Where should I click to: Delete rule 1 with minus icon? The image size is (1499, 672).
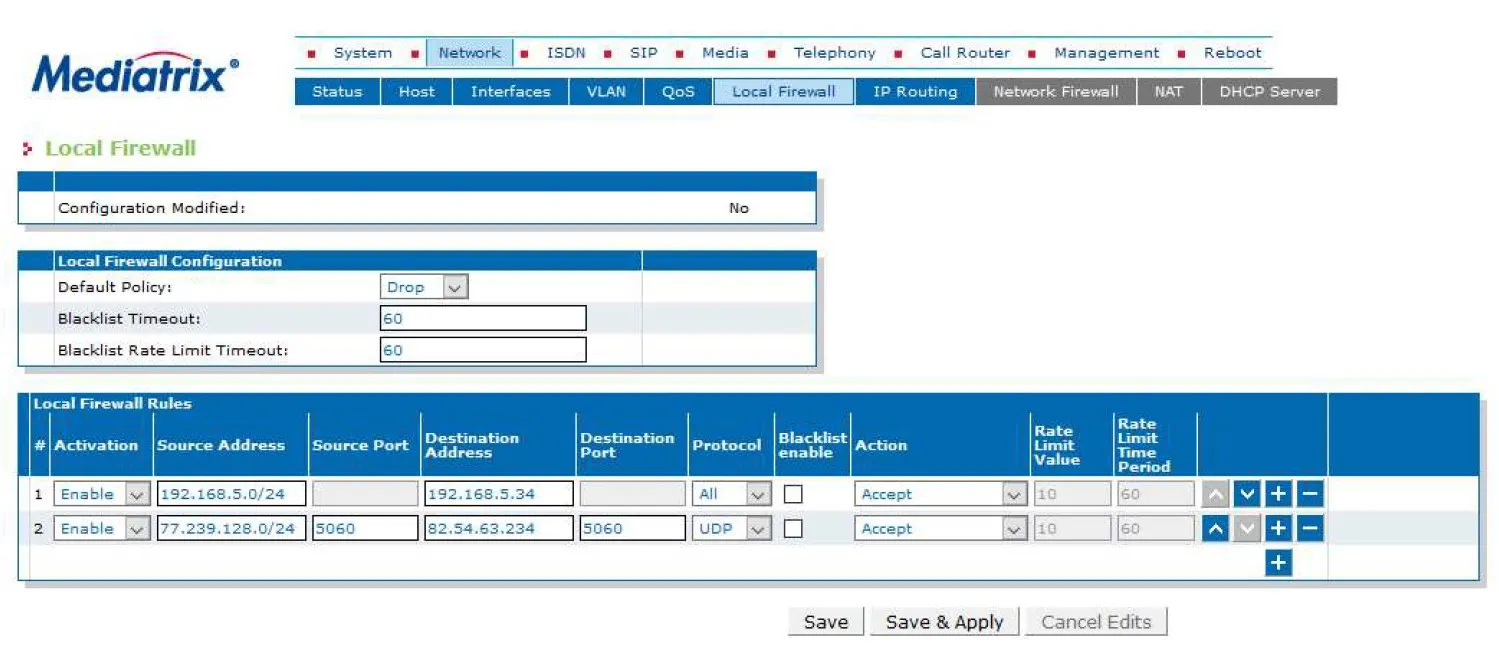1310,494
